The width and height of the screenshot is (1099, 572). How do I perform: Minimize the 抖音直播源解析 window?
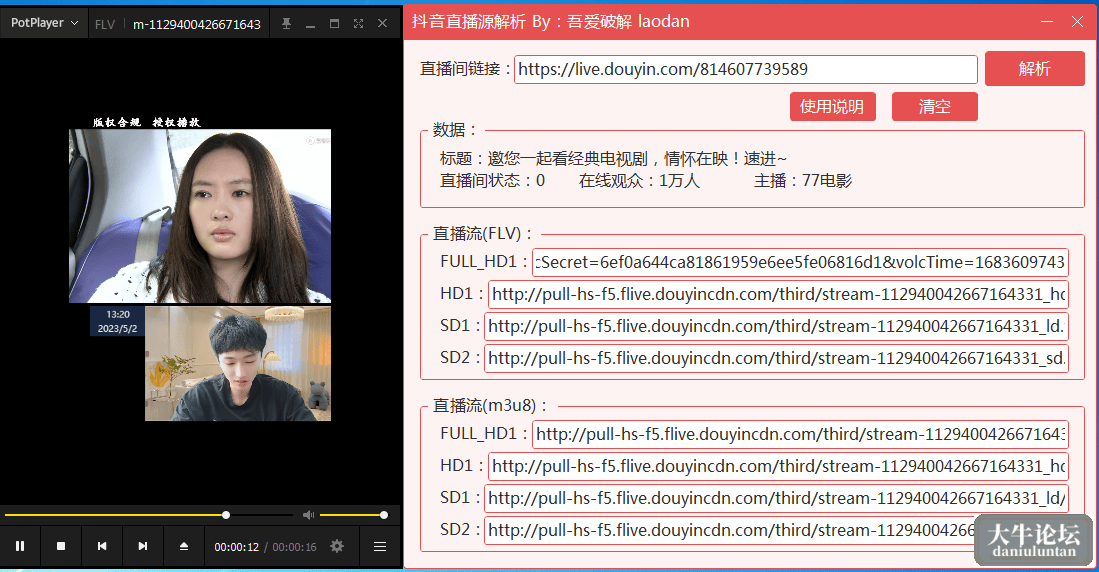1047,22
